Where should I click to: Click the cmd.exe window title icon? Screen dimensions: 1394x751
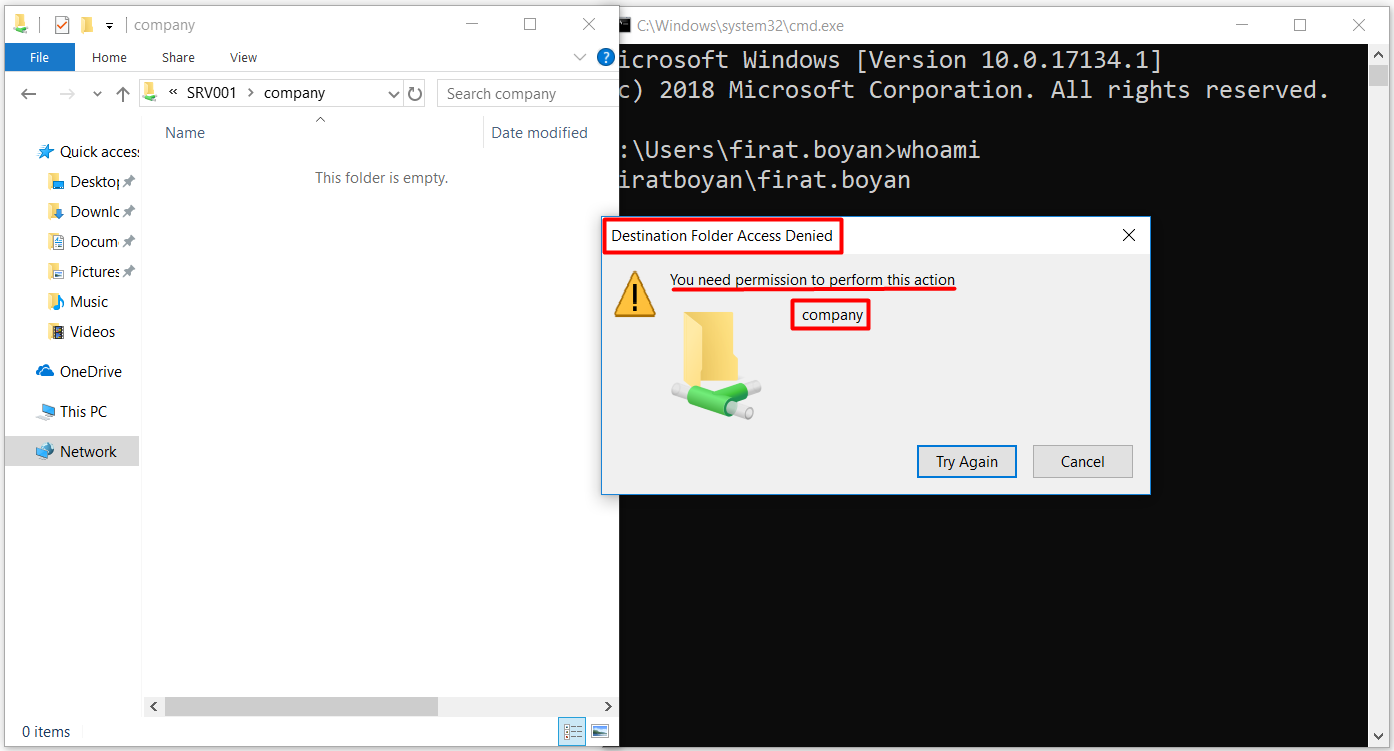624,26
